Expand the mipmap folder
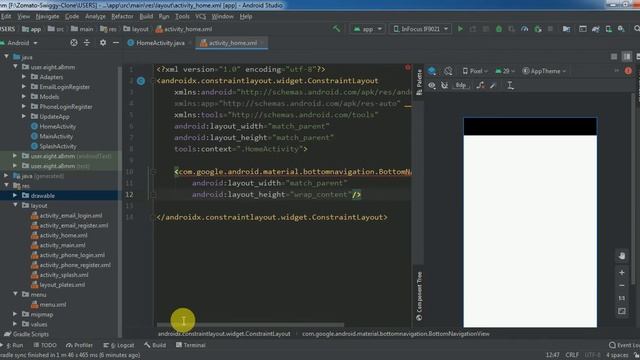 pyautogui.click(x=15, y=314)
